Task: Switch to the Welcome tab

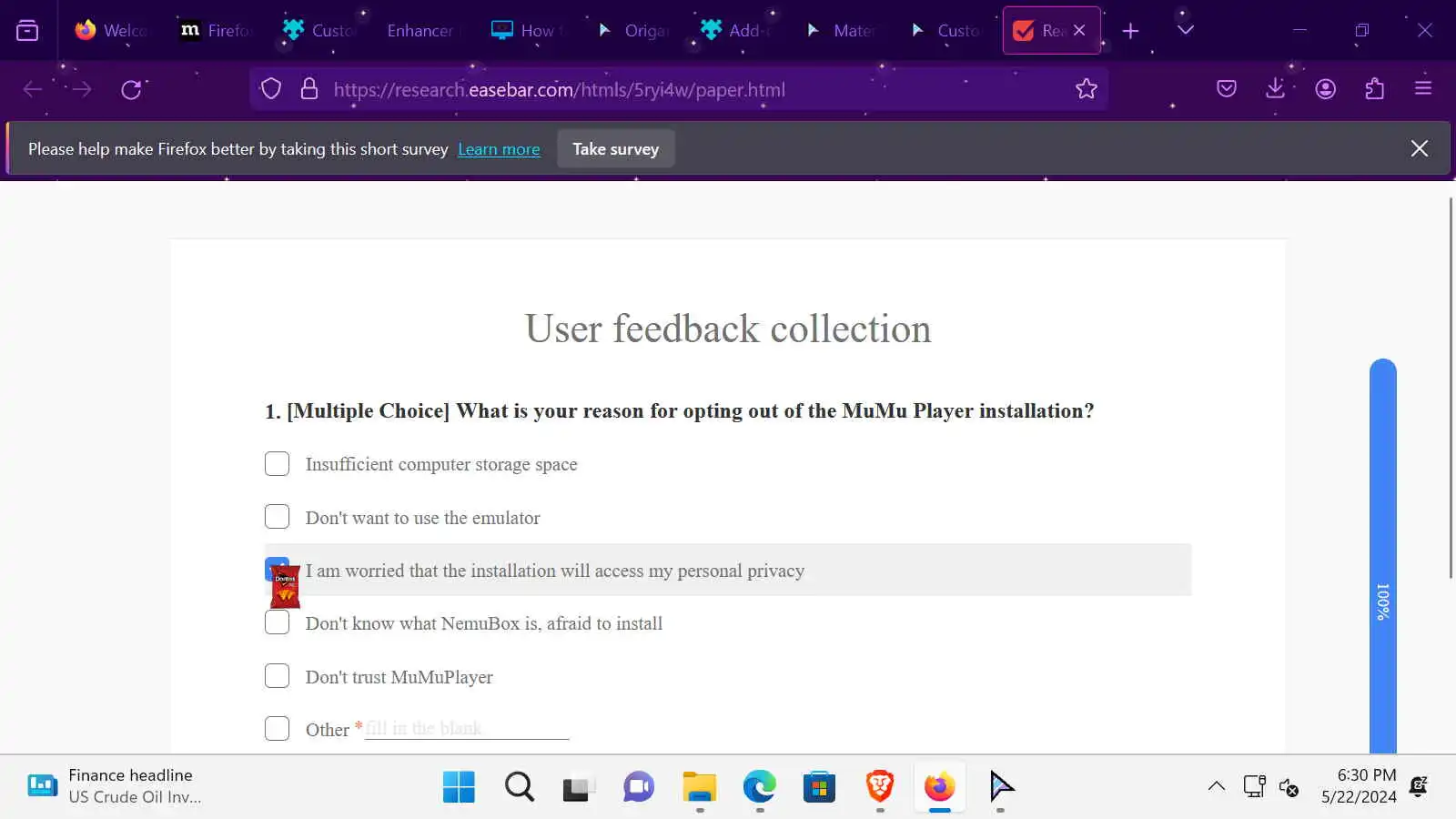Action: click(111, 31)
